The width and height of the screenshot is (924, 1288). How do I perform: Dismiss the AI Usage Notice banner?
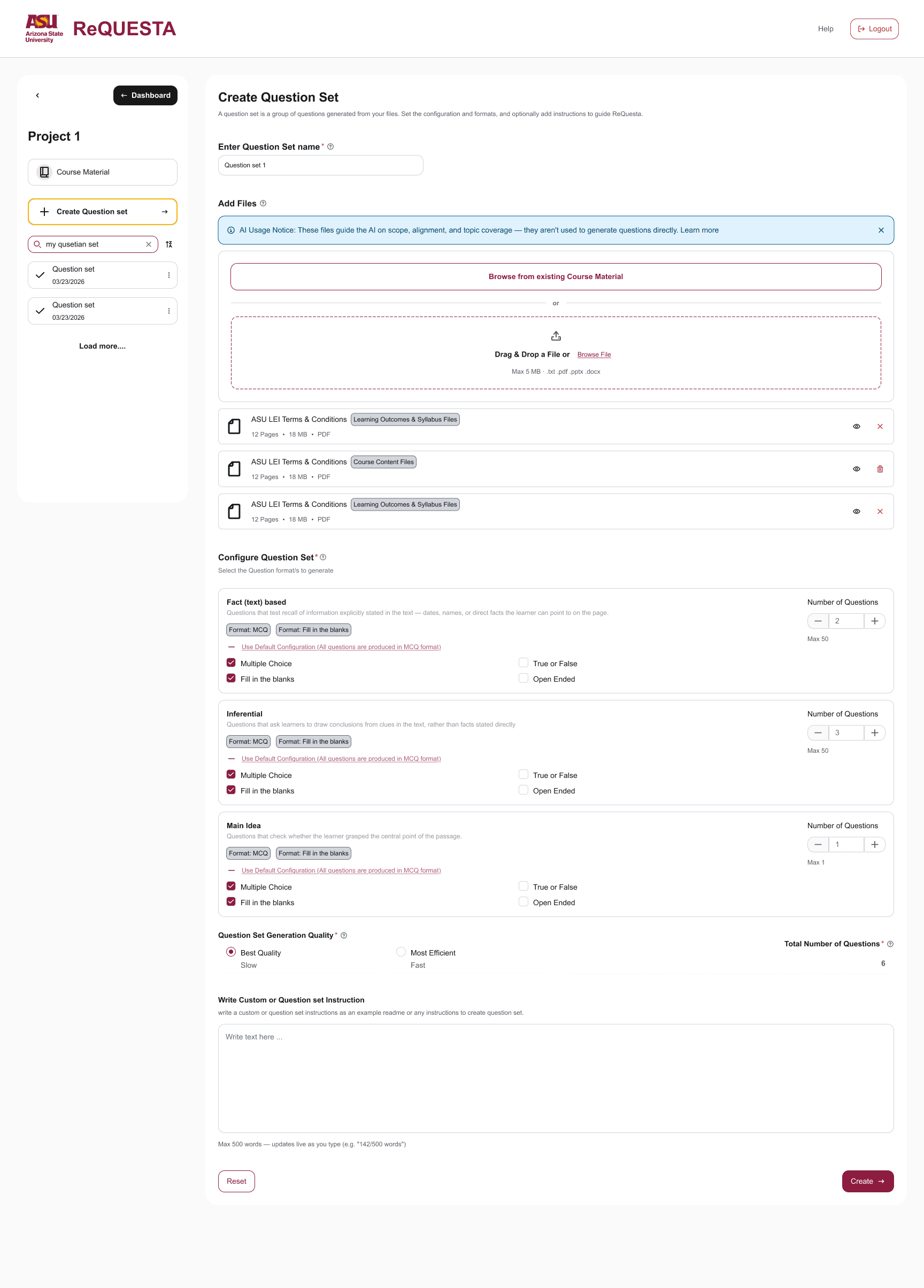(x=881, y=230)
